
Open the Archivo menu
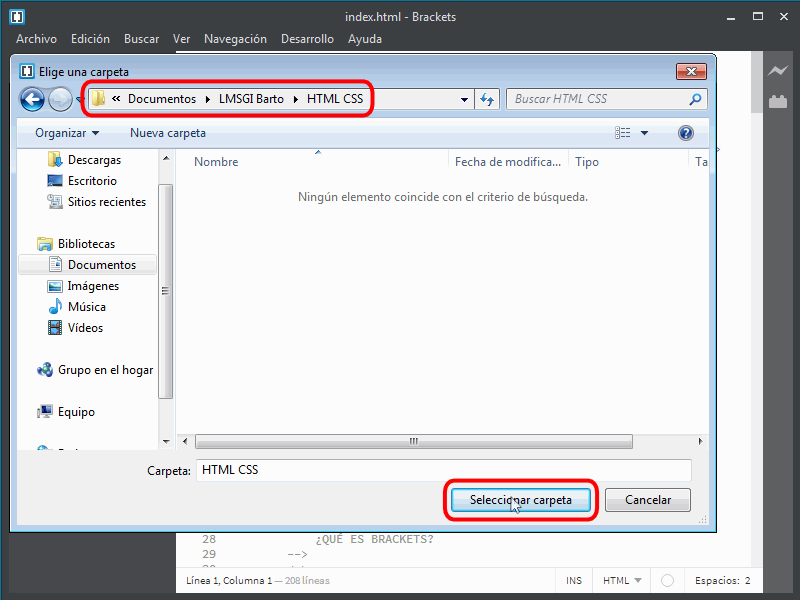[36, 39]
